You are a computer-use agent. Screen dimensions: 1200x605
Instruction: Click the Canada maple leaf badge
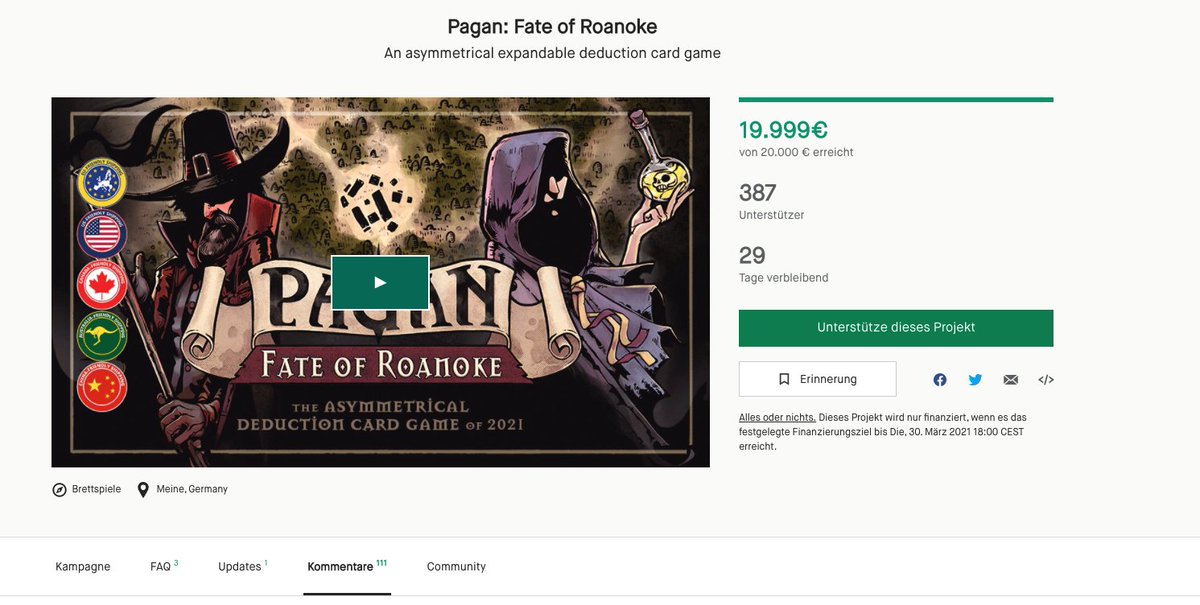[102, 287]
